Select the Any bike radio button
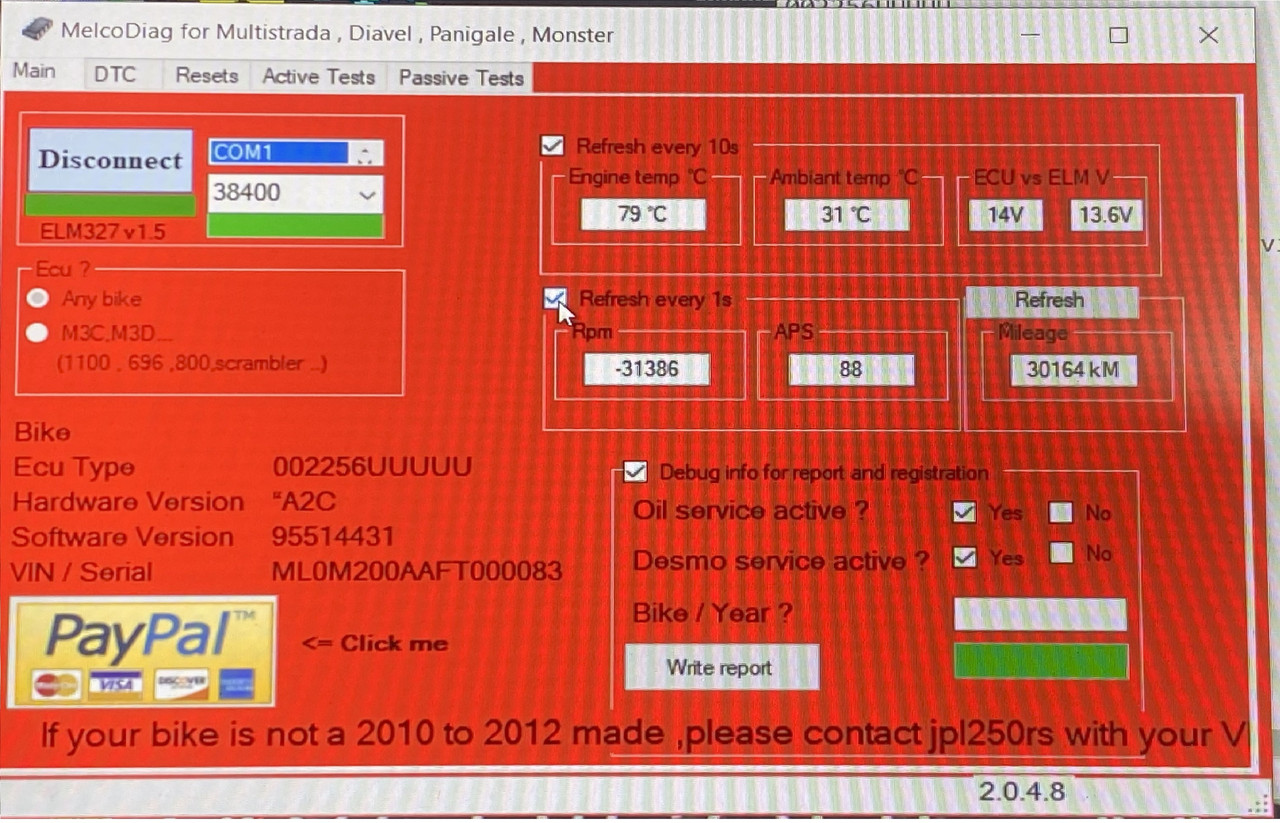1280x823 pixels. (x=38, y=298)
